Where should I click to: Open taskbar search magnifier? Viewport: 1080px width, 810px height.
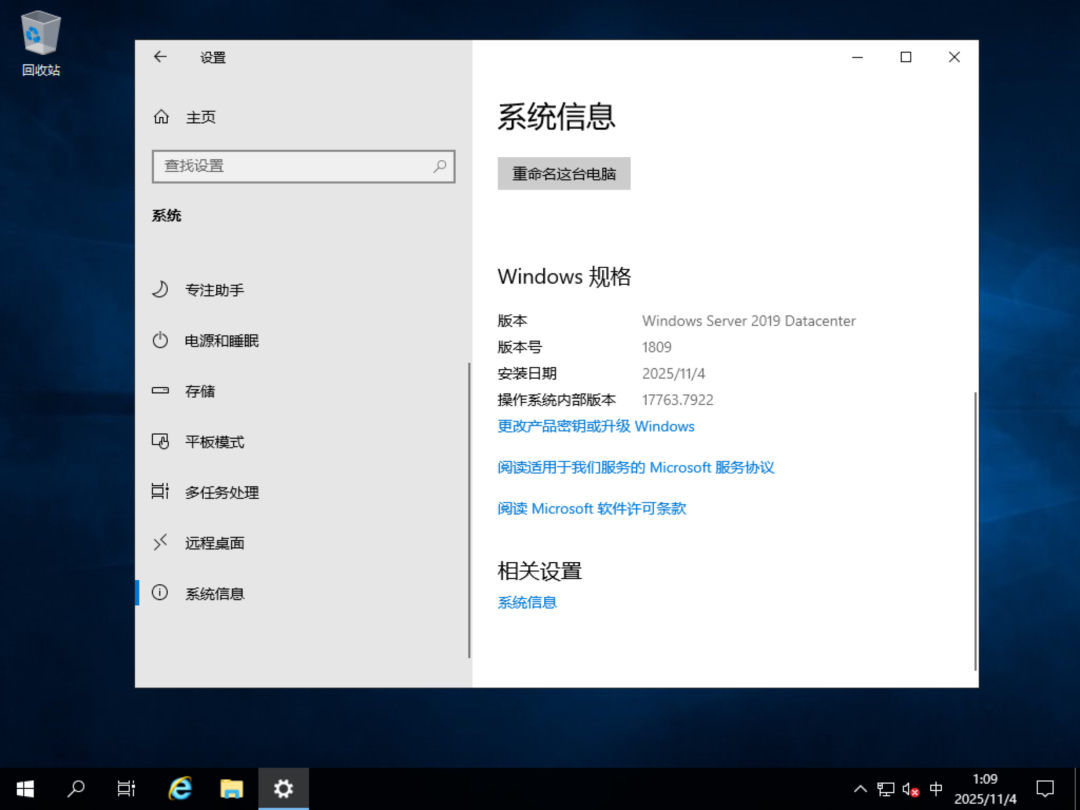[76, 789]
